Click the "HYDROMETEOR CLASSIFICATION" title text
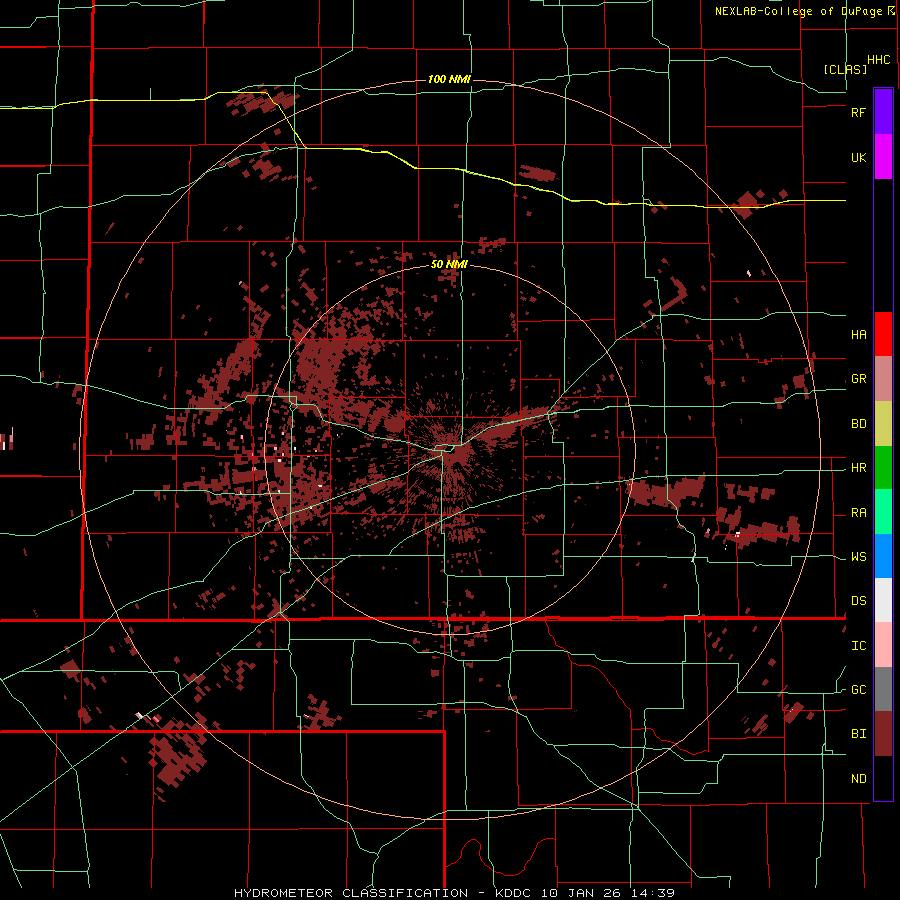Viewport: 900px width, 900px height. point(351,893)
